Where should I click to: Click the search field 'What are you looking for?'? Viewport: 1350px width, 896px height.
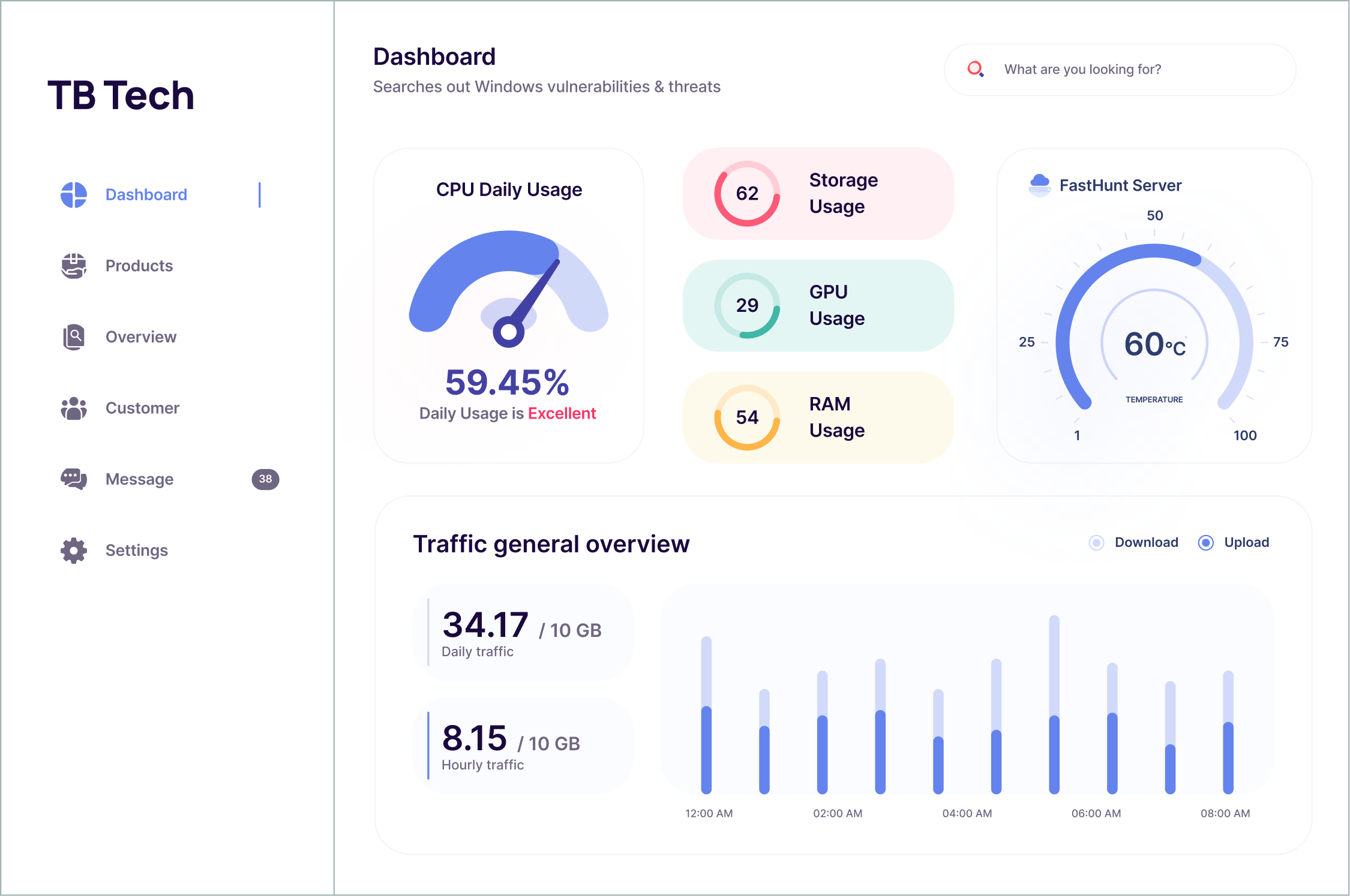click(x=1120, y=70)
